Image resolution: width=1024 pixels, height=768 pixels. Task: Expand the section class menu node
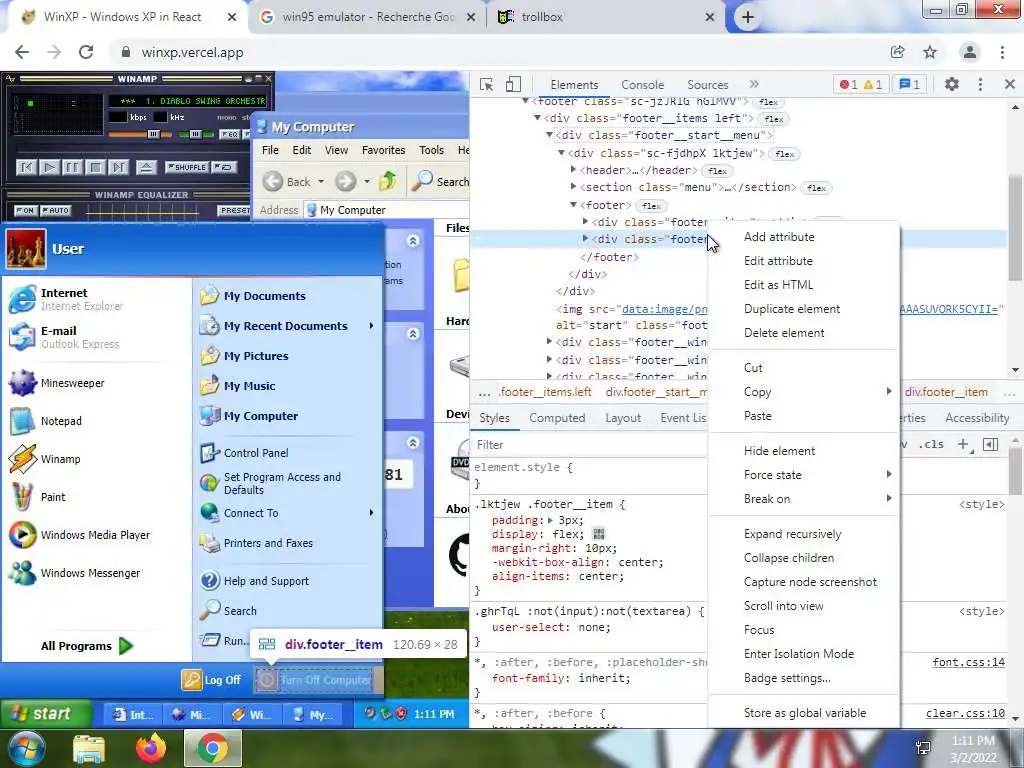click(x=573, y=187)
